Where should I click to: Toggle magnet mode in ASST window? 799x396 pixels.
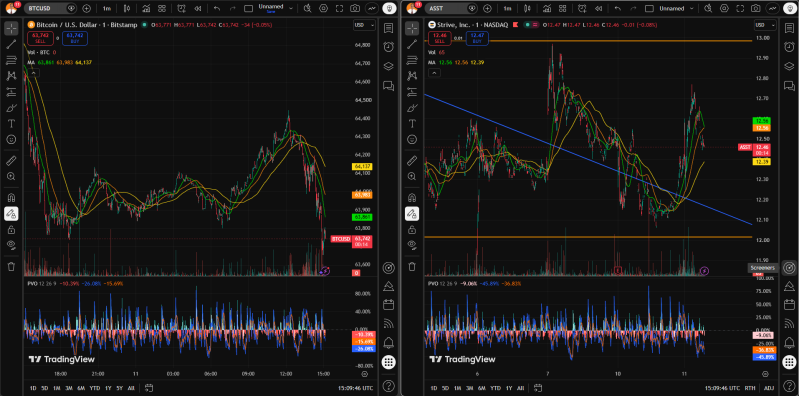pyautogui.click(x=412, y=198)
